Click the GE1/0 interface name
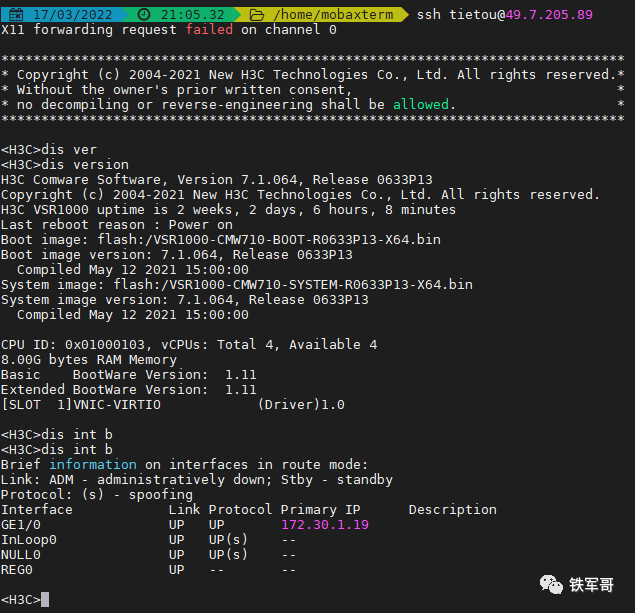Screen dimensions: 635x613 (x=21, y=525)
